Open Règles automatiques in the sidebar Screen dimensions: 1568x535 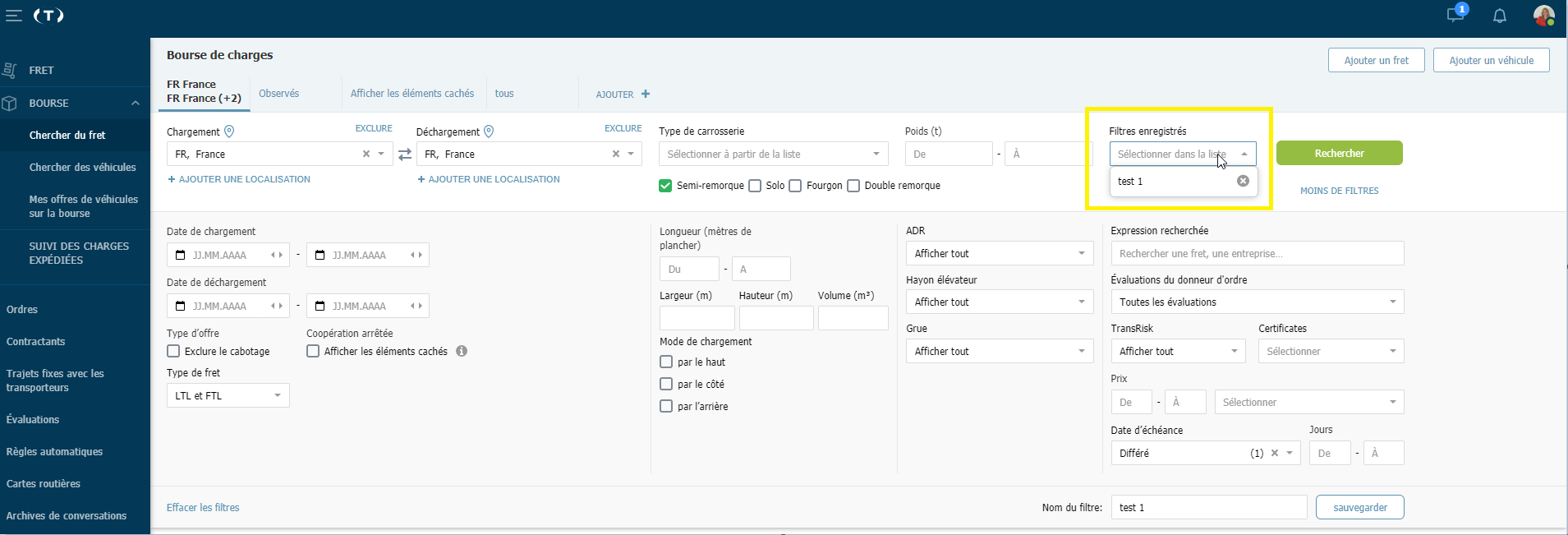[x=55, y=451]
